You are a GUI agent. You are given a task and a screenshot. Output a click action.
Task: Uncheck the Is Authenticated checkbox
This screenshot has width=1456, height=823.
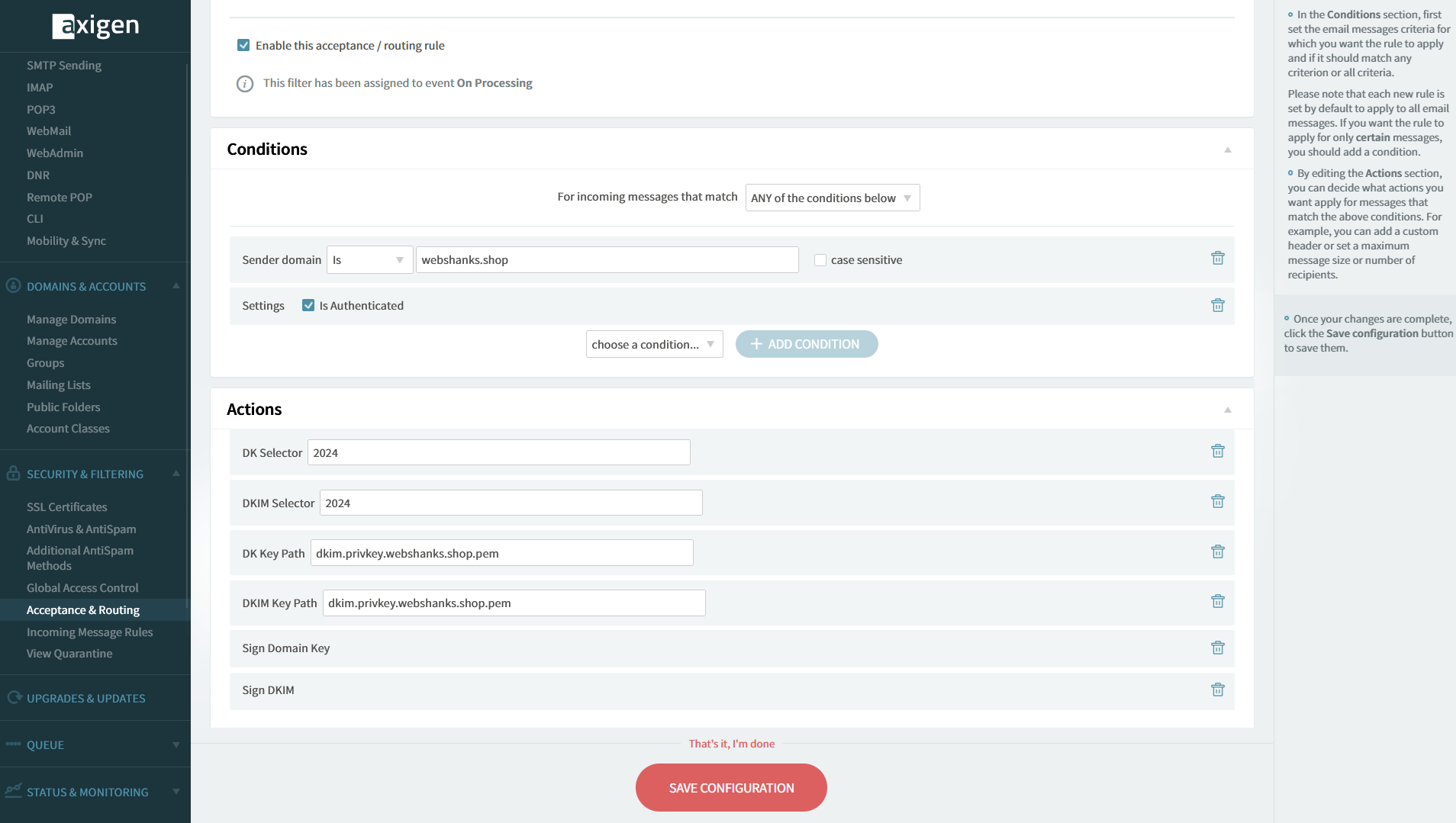point(308,305)
